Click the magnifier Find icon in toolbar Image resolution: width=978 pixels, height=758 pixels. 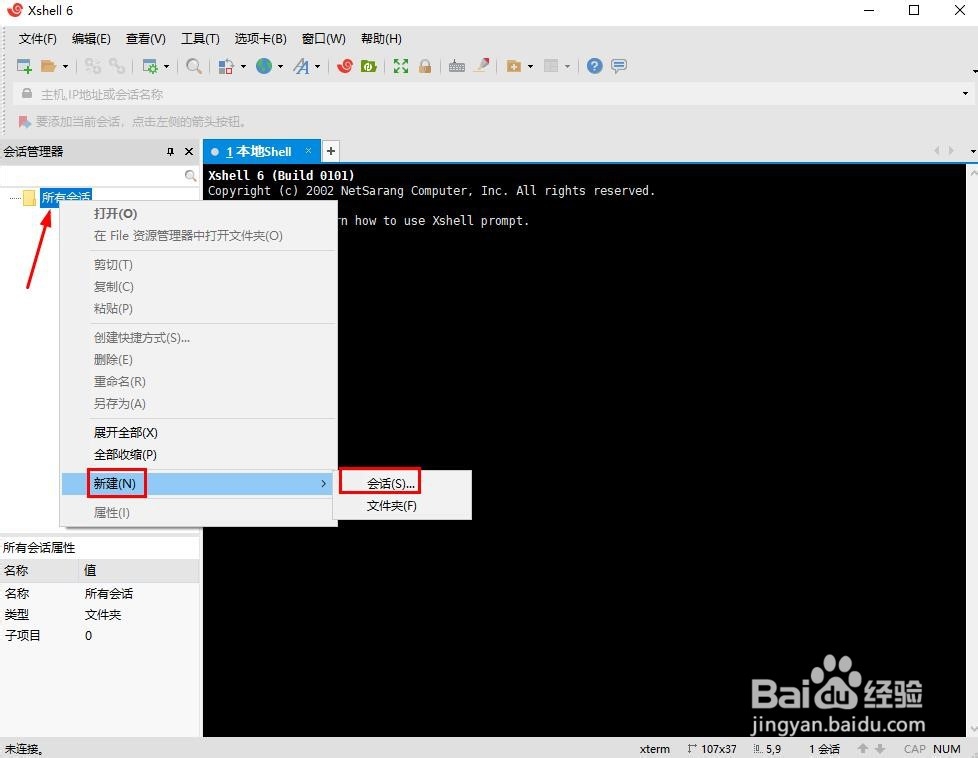tap(194, 66)
